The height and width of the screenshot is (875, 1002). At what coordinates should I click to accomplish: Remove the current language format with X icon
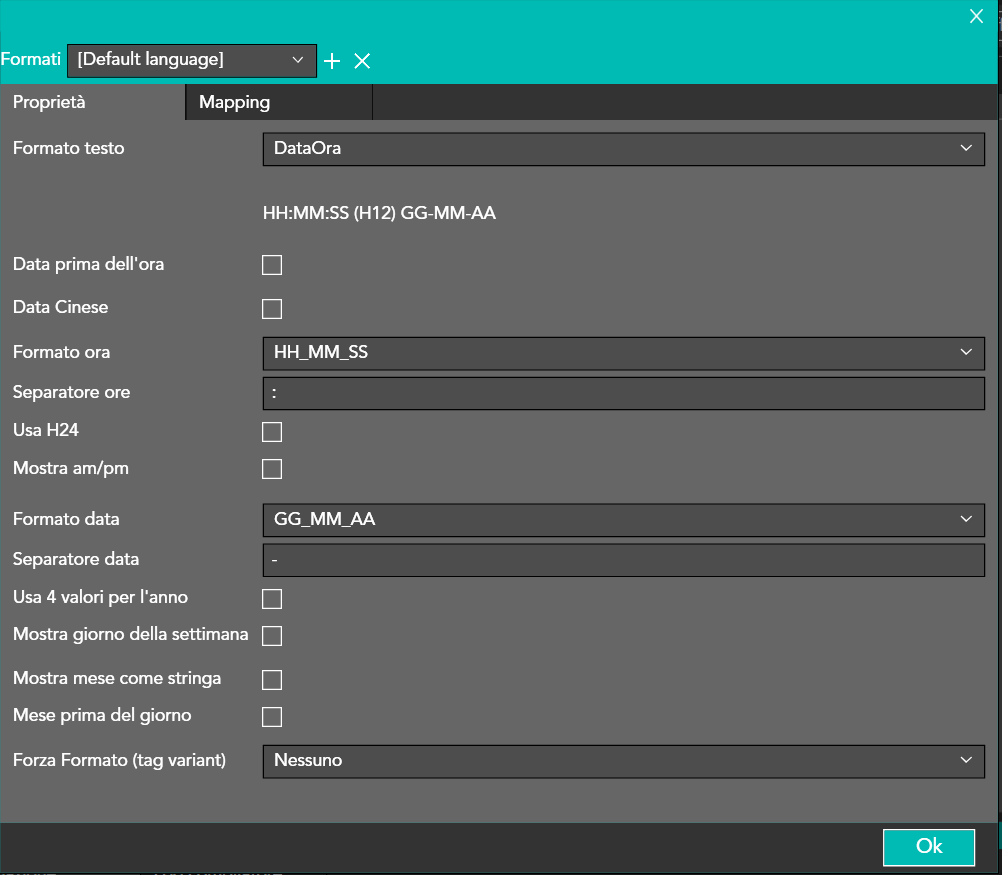[x=362, y=61]
